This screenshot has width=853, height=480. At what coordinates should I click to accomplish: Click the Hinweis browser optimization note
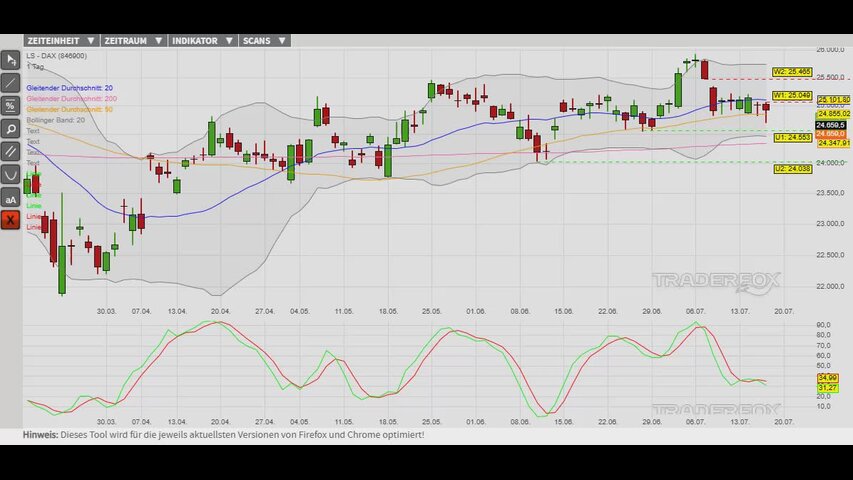pyautogui.click(x=223, y=435)
